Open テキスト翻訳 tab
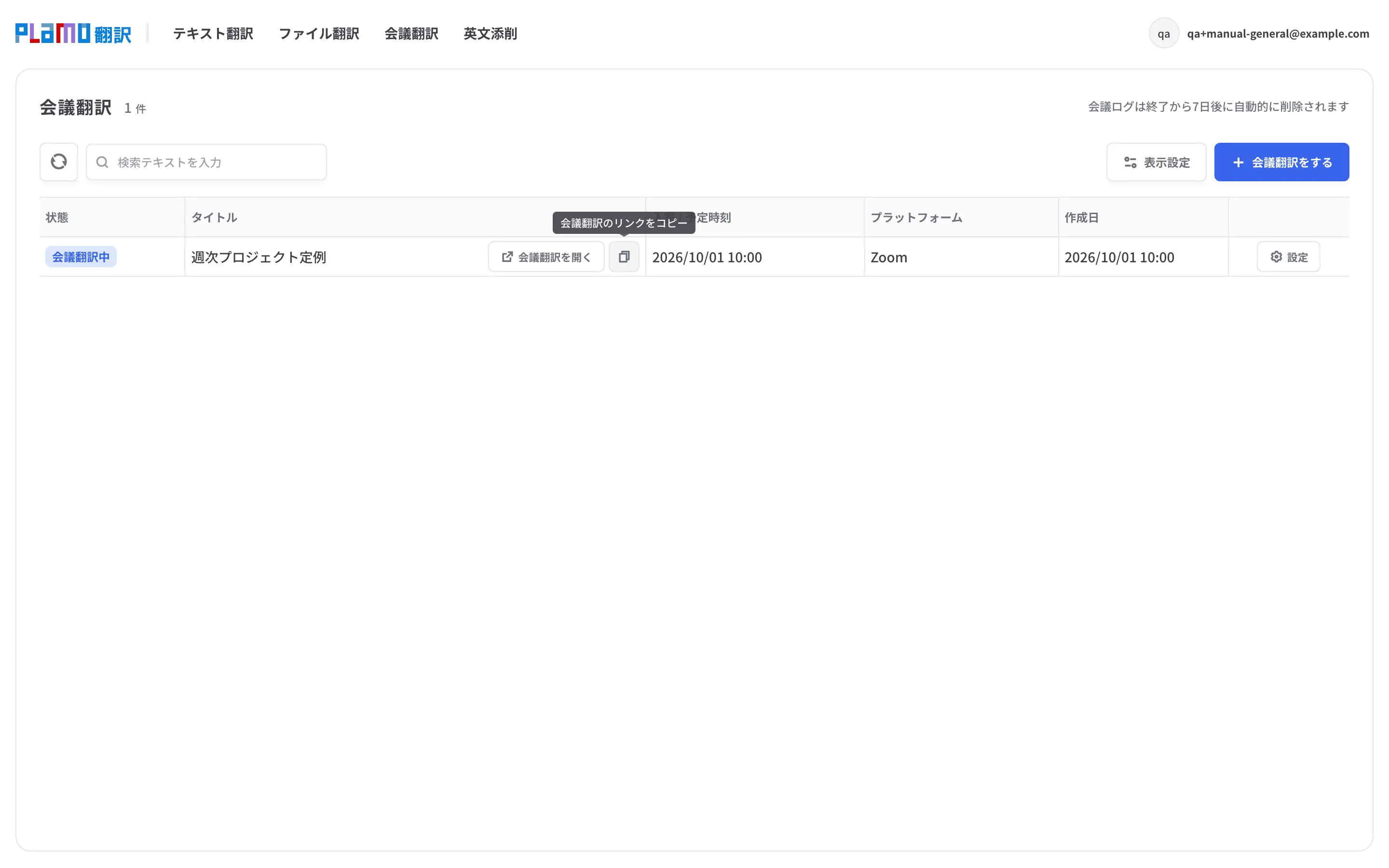Image resolution: width=1389 pixels, height=868 pixels. (213, 33)
